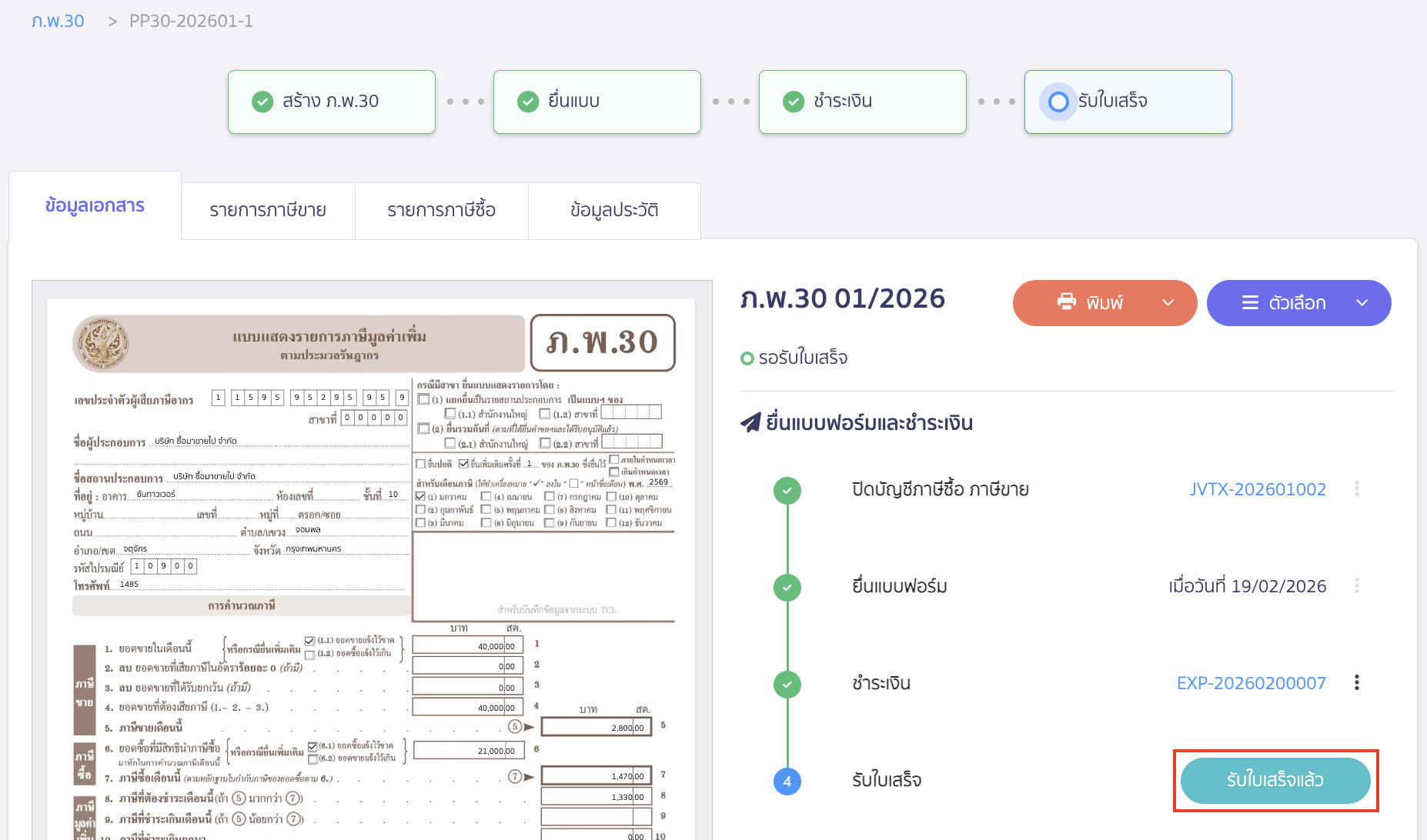This screenshot has width=1427, height=840.
Task: Expand the พิมพ์ dropdown chevron
Action: click(1168, 302)
